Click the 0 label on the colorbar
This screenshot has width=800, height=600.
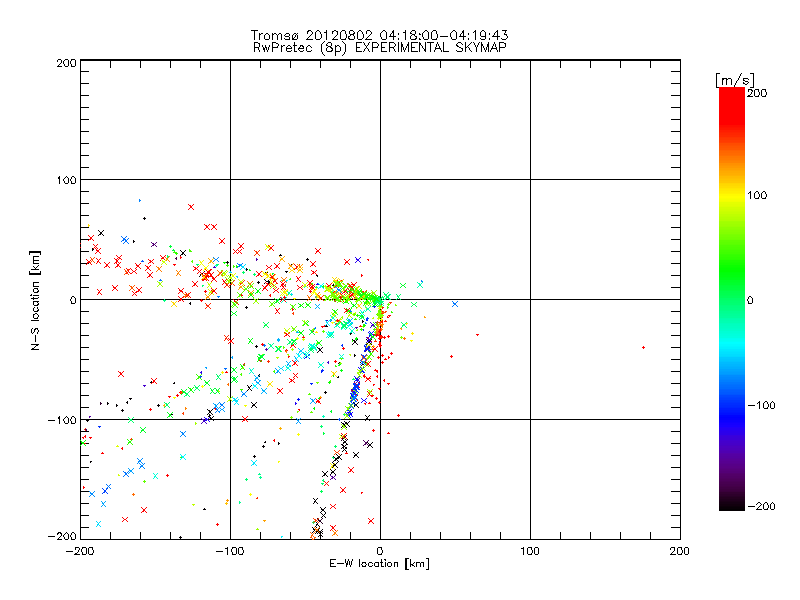[x=750, y=300]
